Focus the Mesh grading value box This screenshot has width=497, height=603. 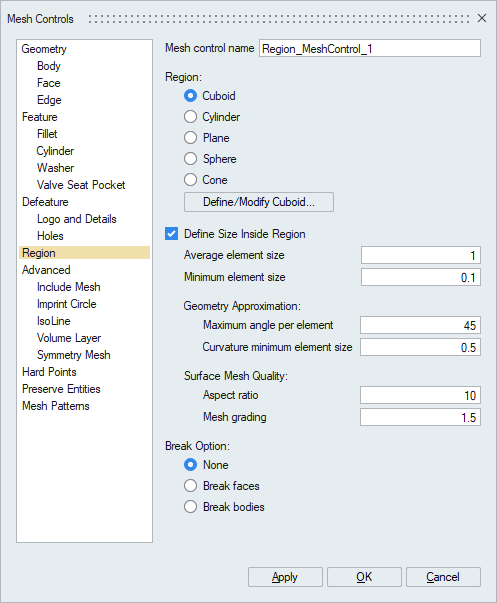click(420, 417)
